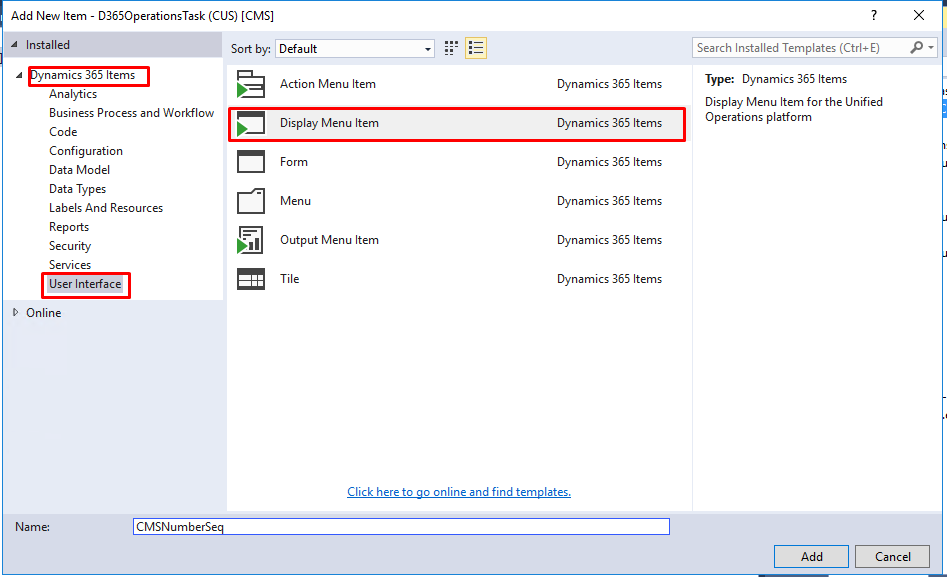Click the Tile template name text
The width and height of the screenshot is (947, 577).
pyautogui.click(x=289, y=279)
